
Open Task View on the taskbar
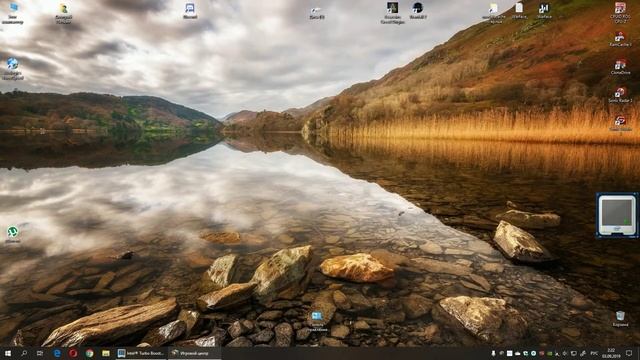coord(40,353)
